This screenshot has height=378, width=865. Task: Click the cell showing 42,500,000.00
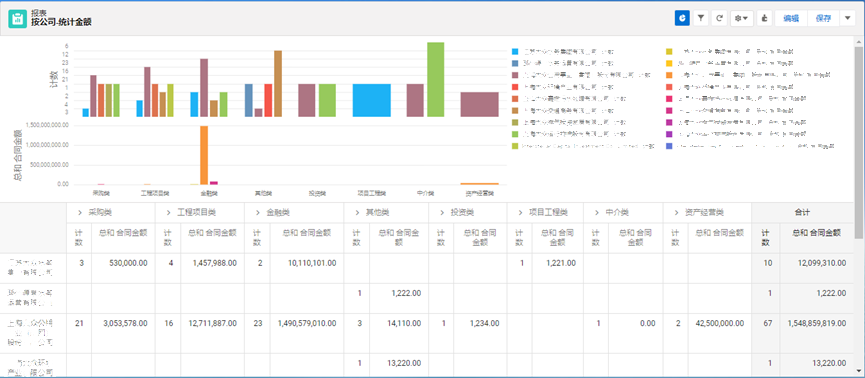719,333
